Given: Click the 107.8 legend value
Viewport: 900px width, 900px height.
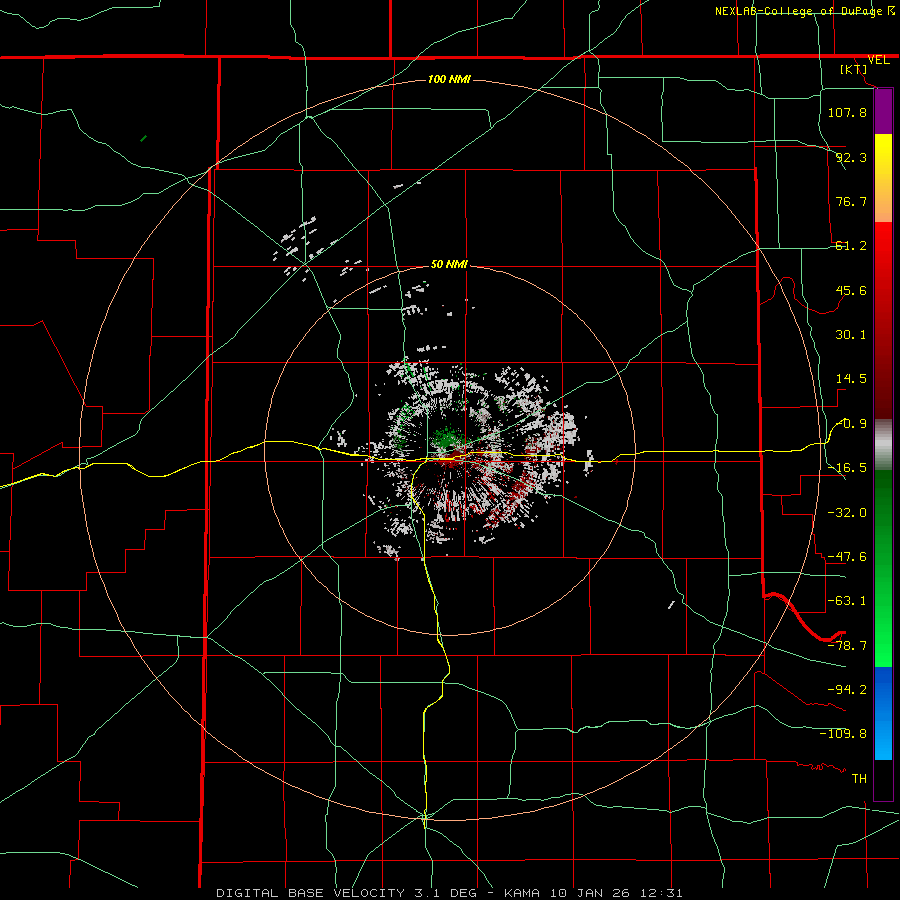Looking at the screenshot, I should [847, 112].
